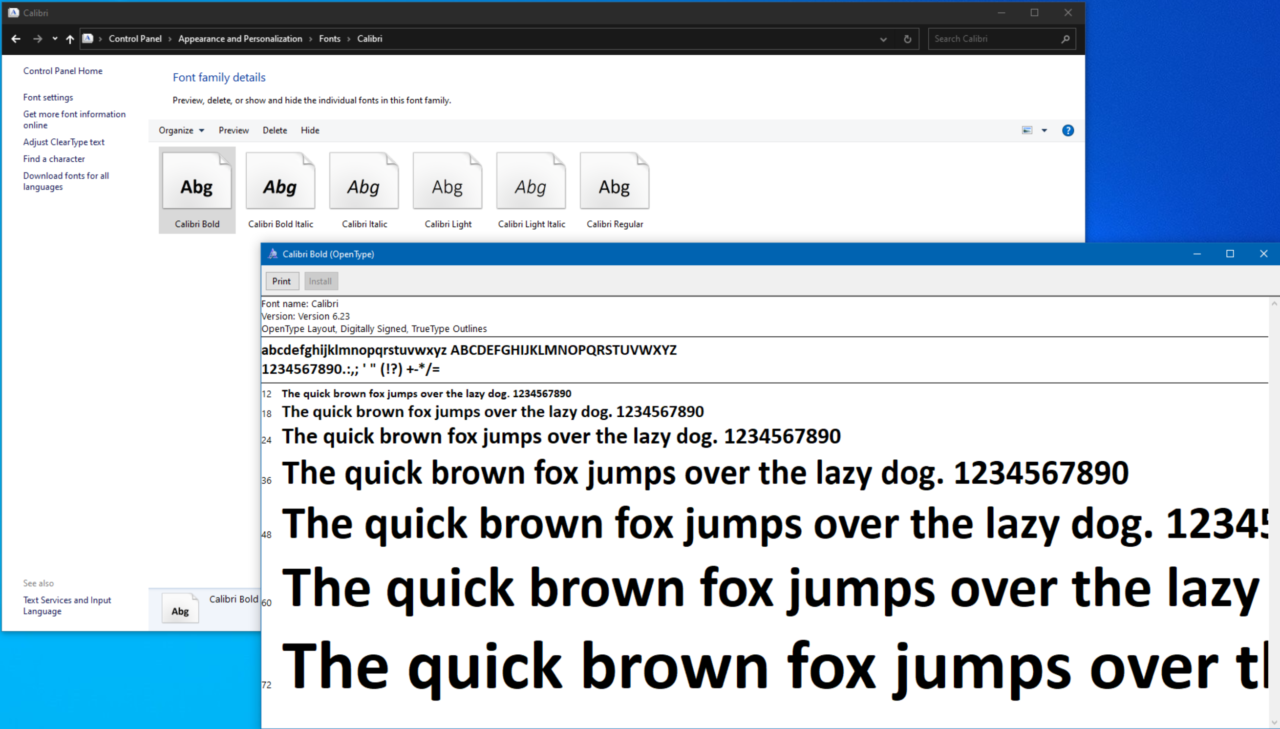
Task: Click the address bar folder icon
Action: [x=88, y=39]
